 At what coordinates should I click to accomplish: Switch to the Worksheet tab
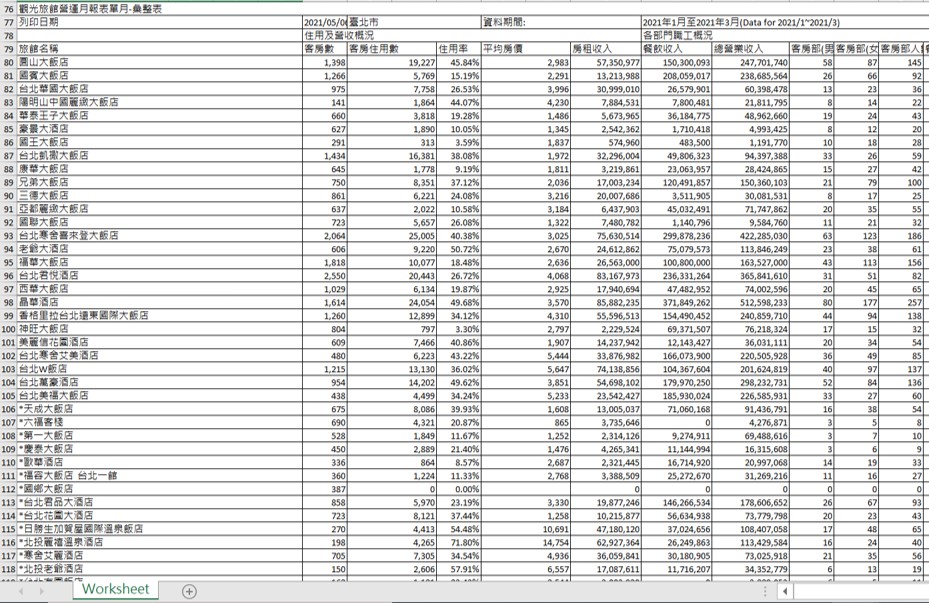(x=115, y=590)
